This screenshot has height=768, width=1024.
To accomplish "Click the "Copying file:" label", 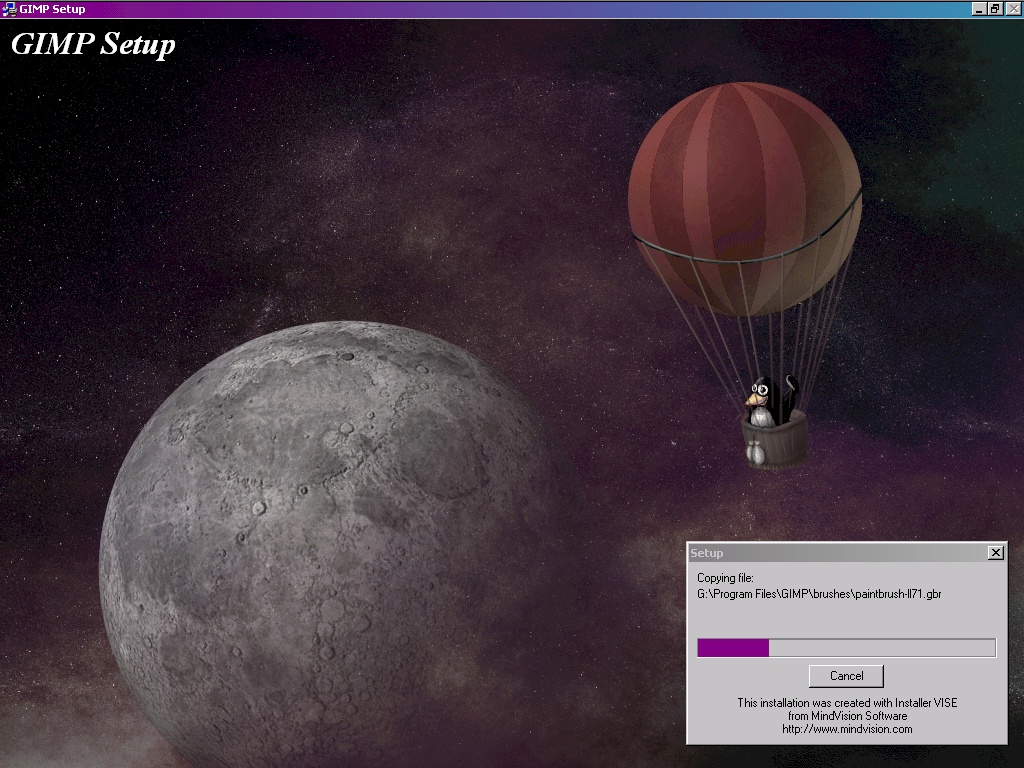I will click(725, 578).
